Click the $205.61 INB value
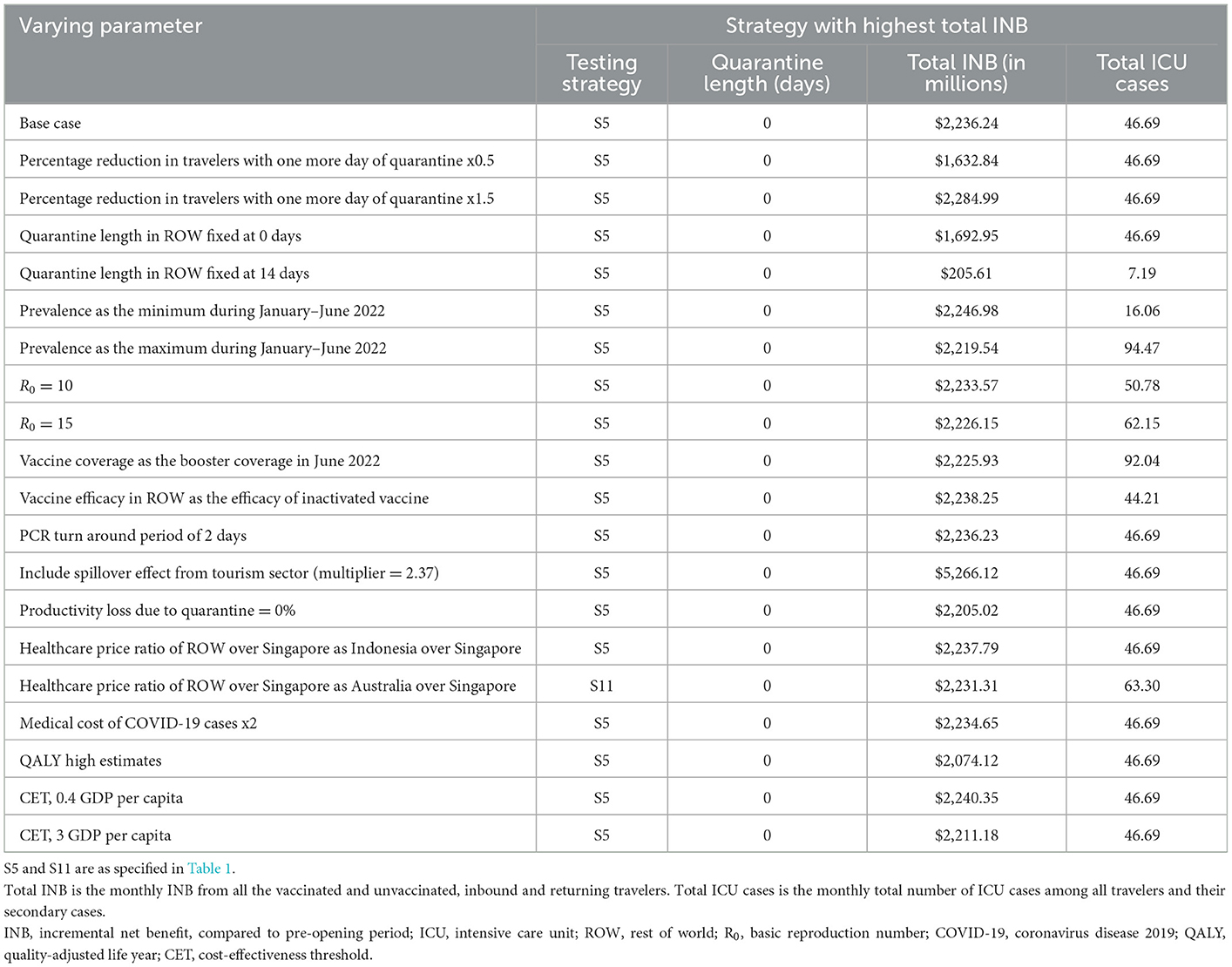The width and height of the screenshot is (1232, 967). click(x=966, y=274)
